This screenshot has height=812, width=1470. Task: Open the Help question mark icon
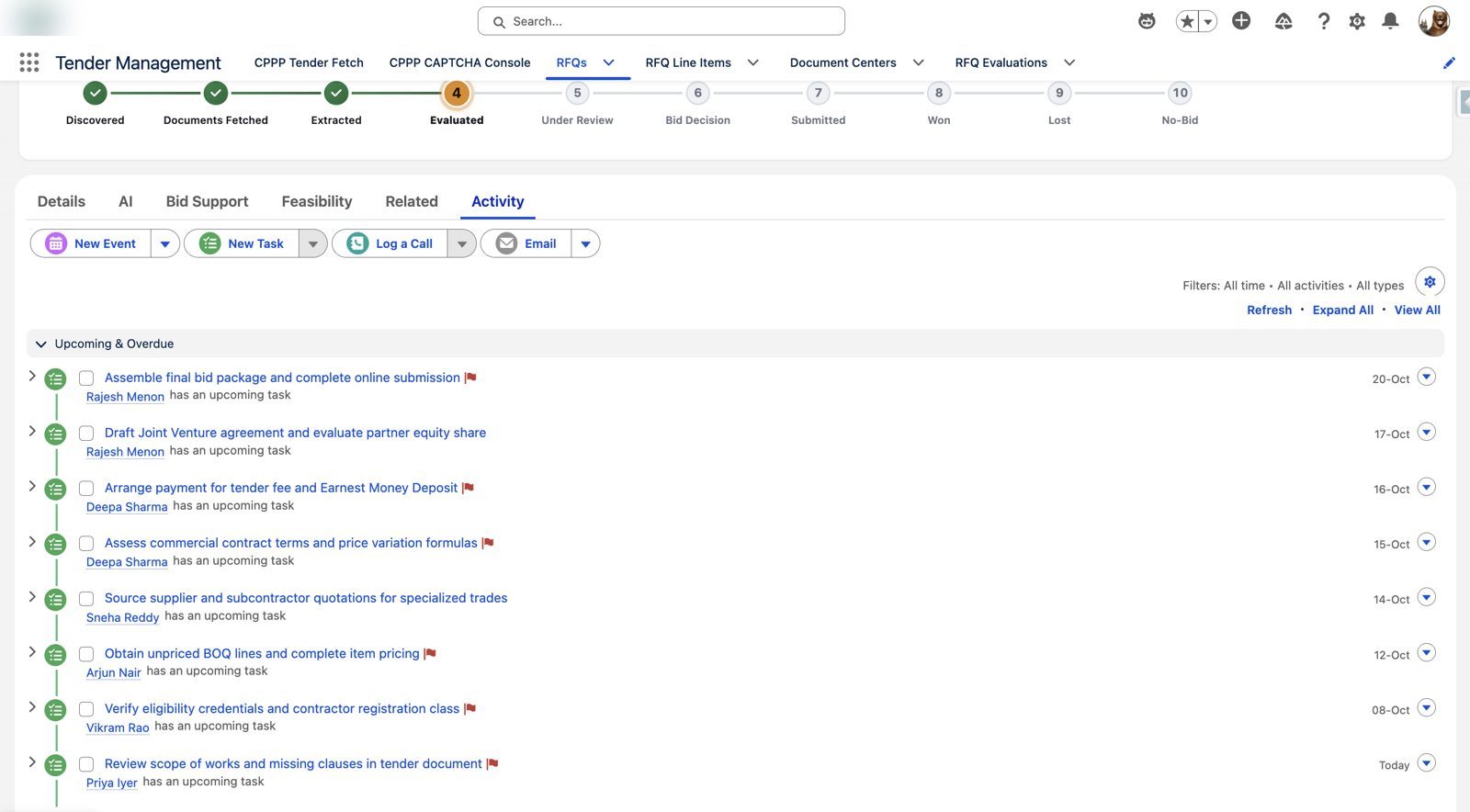tap(1323, 21)
